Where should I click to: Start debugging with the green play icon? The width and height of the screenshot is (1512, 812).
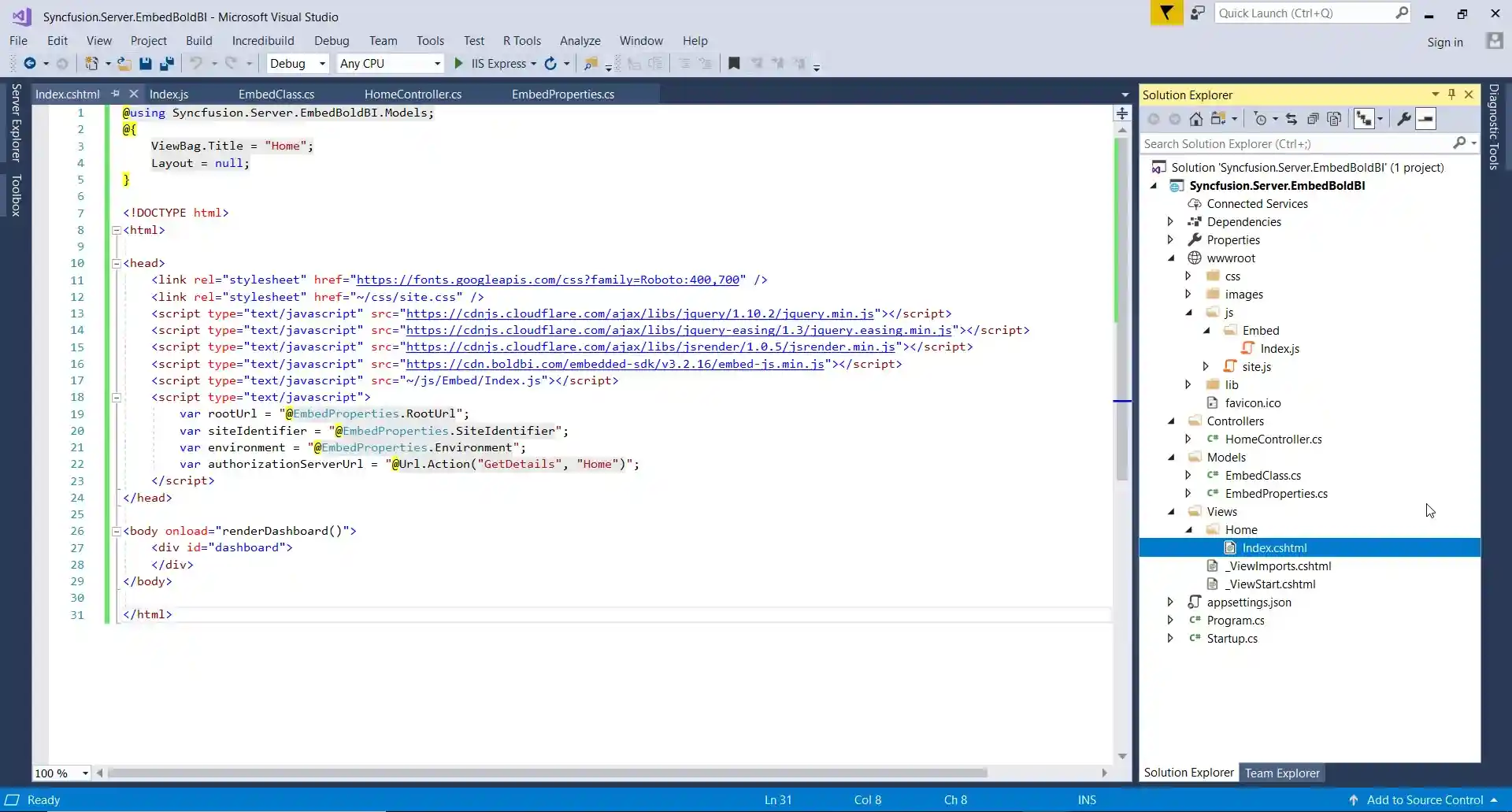[x=459, y=64]
